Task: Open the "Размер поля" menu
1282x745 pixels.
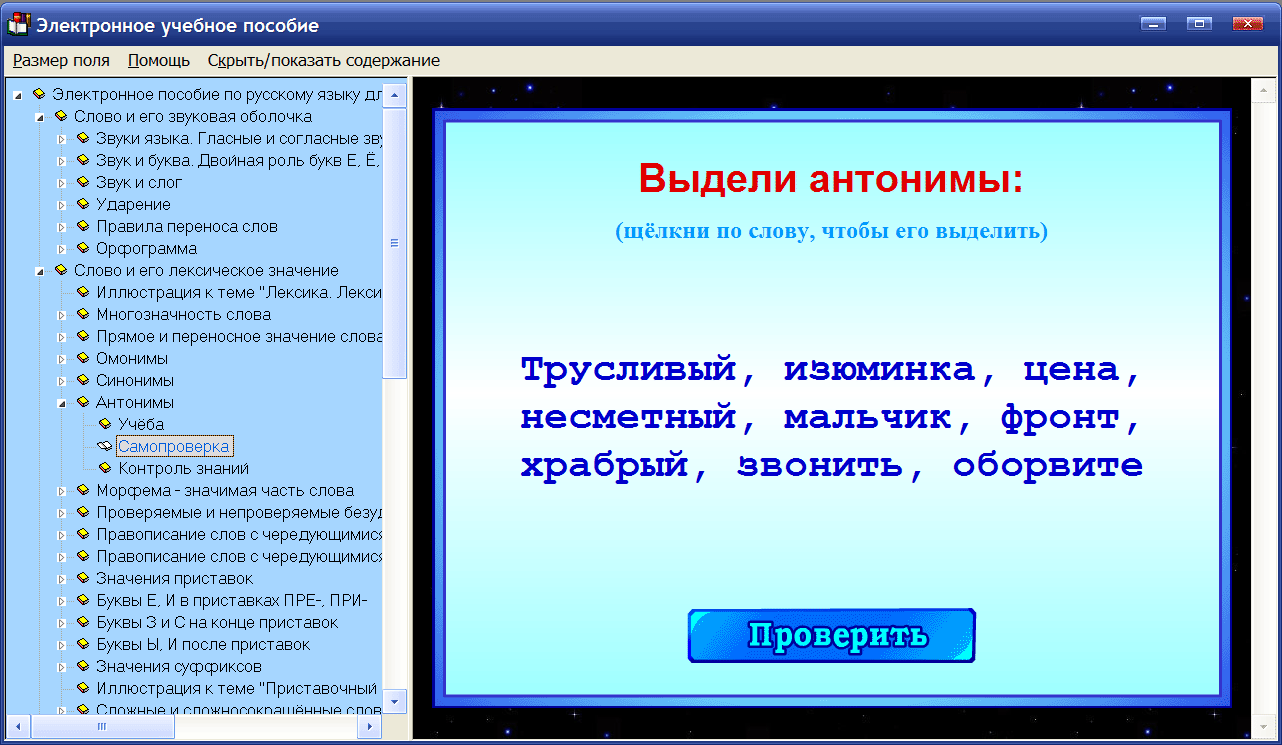Action: [61, 60]
